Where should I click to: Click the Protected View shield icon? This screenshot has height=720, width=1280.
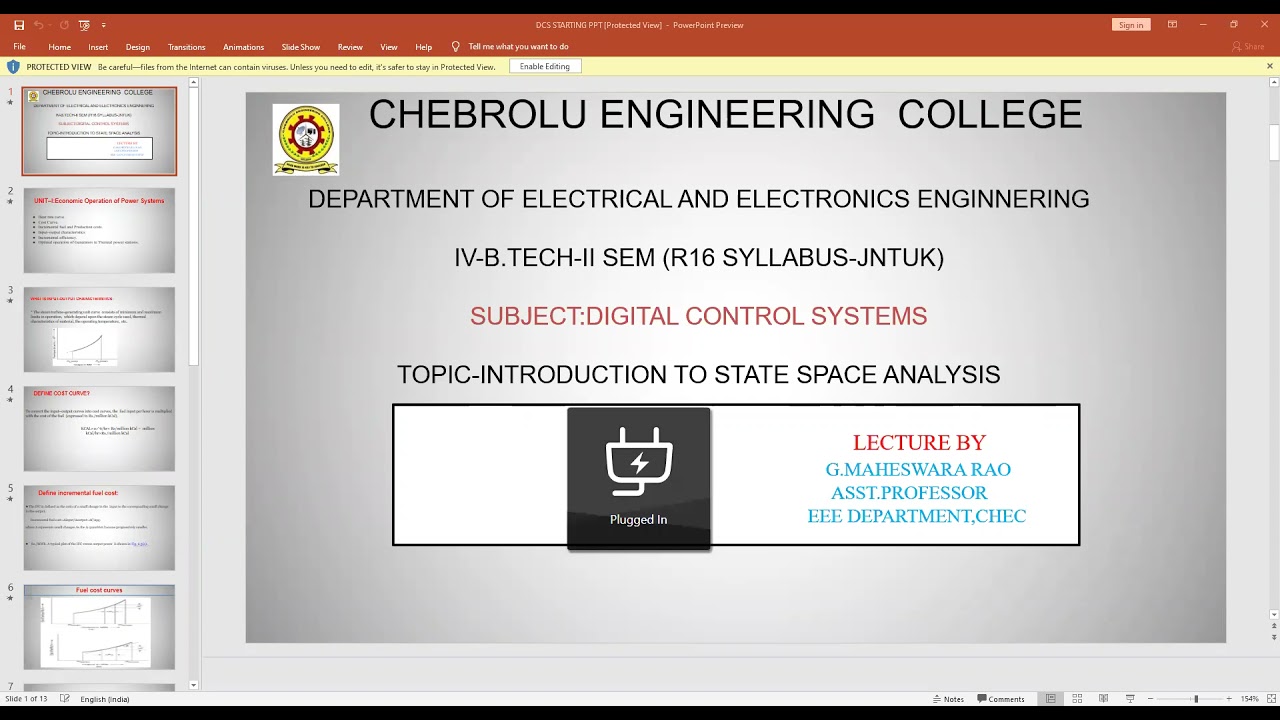(x=13, y=67)
